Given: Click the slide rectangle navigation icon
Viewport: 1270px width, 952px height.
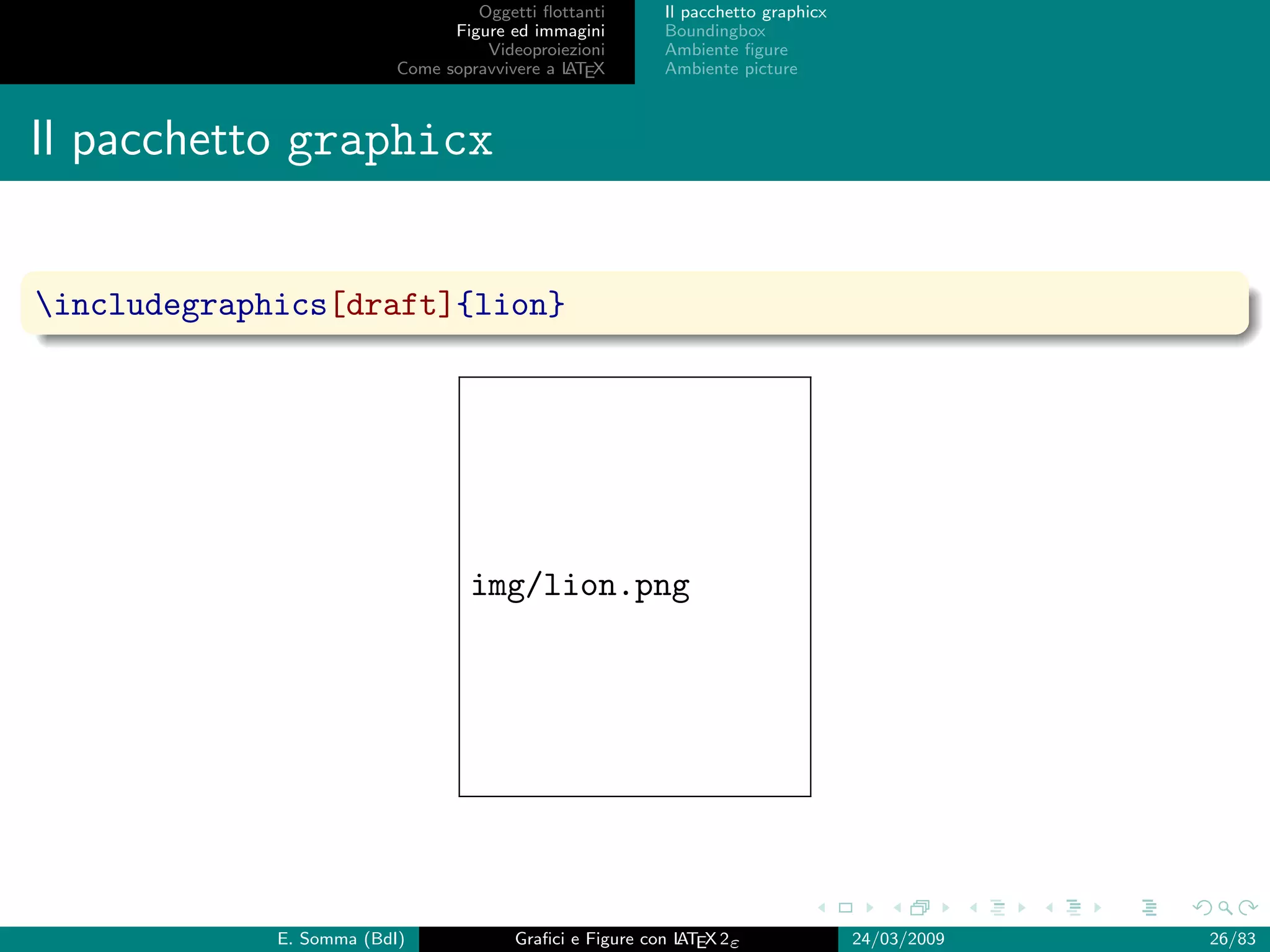Looking at the screenshot, I should [x=845, y=907].
